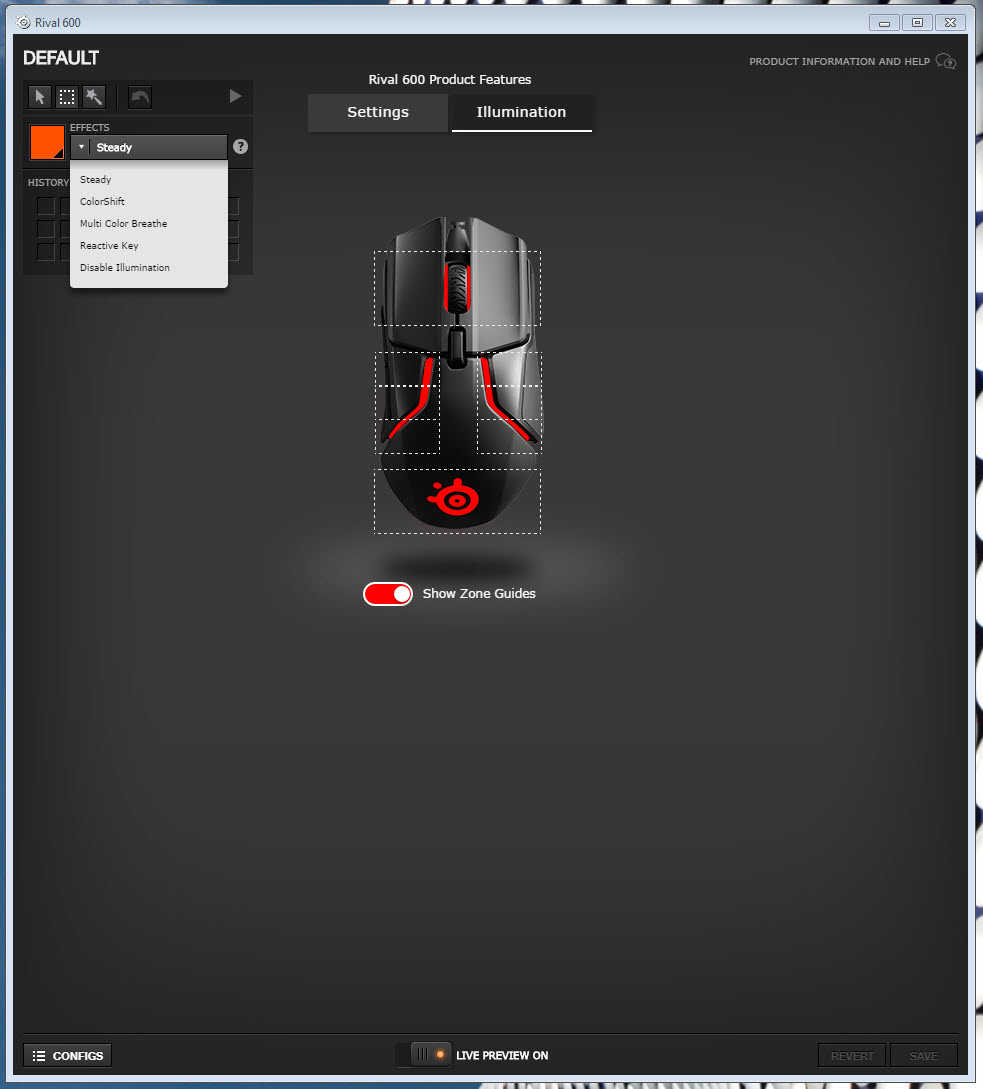Choose the marquee selection tool

coord(67,97)
